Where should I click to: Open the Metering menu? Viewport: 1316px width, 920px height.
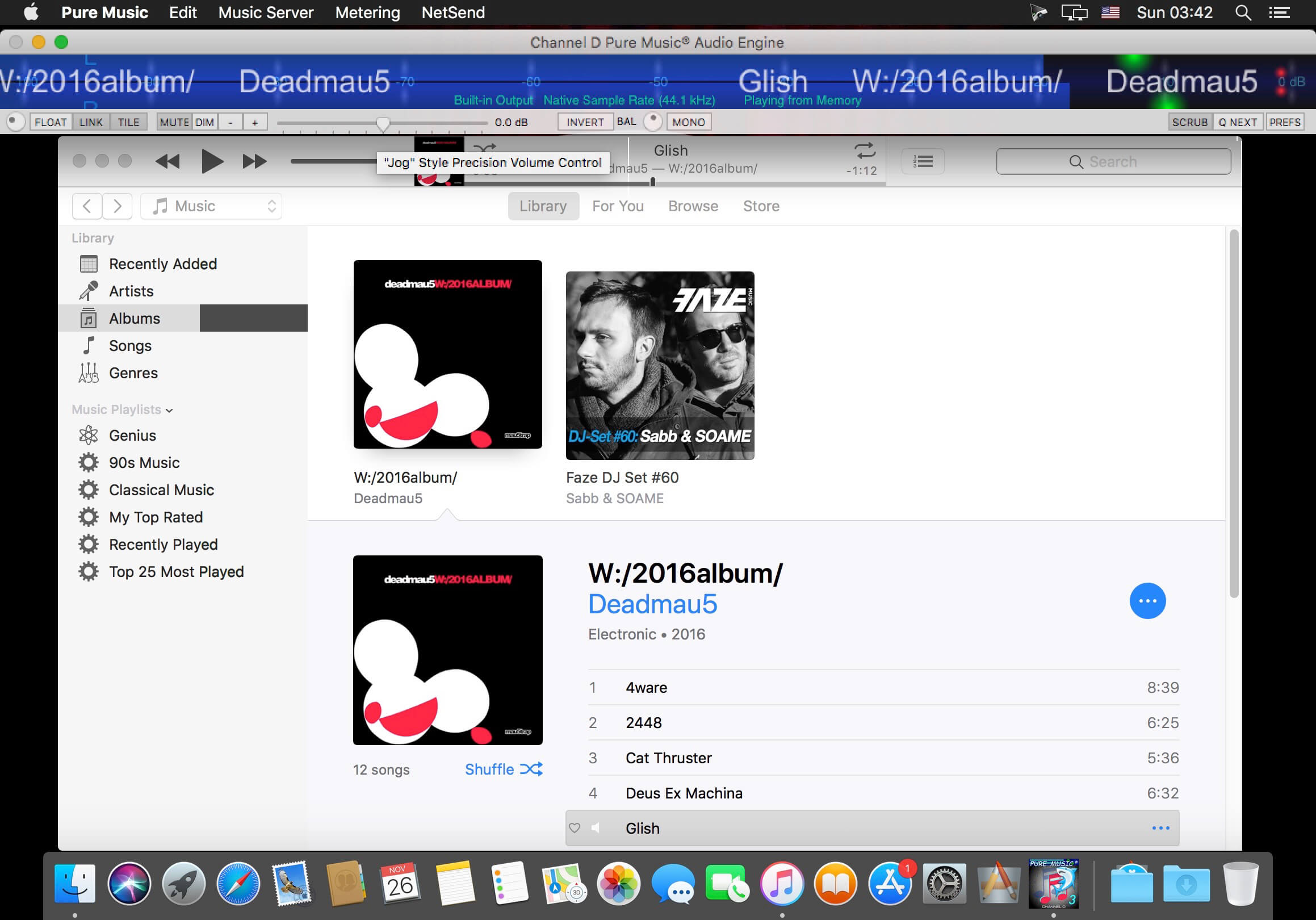coord(367,12)
